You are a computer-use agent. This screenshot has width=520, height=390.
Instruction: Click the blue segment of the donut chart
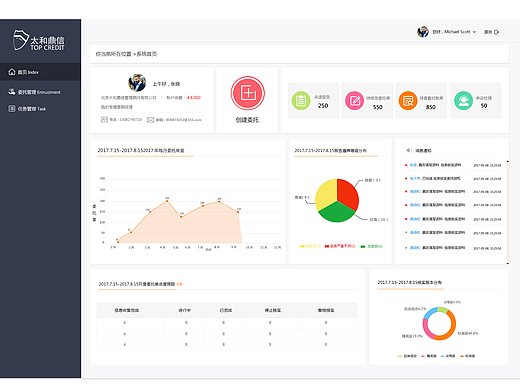click(430, 313)
